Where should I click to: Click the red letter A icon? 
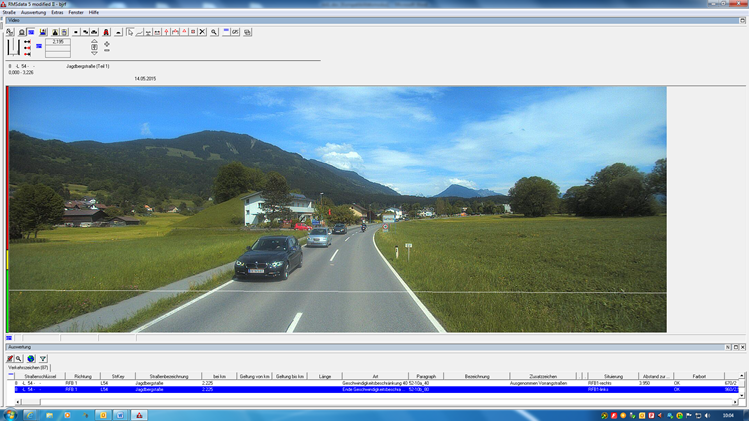106,32
